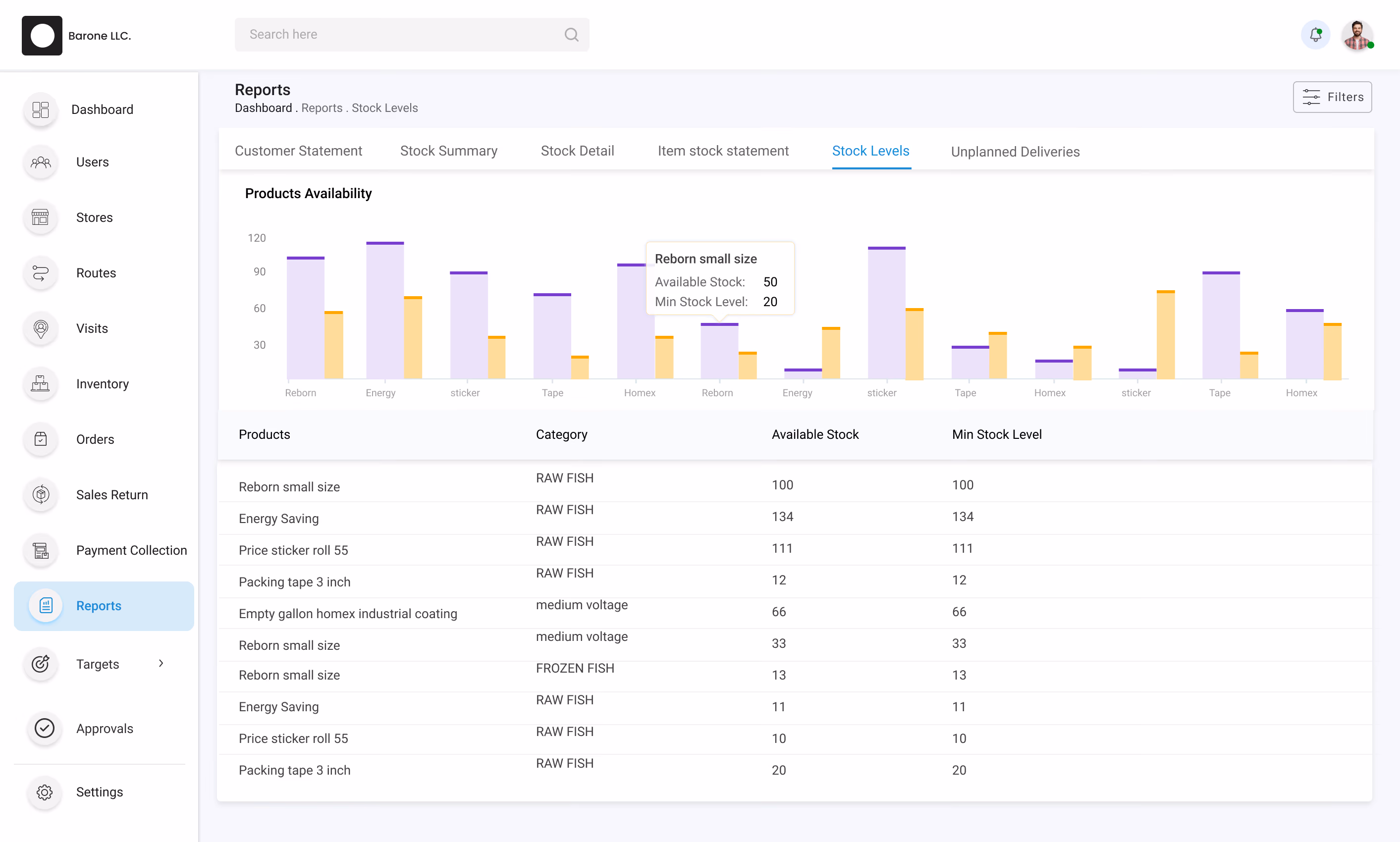Select the Empty gallon homex industrial coating row
The image size is (1400, 842).
[x=795, y=613]
